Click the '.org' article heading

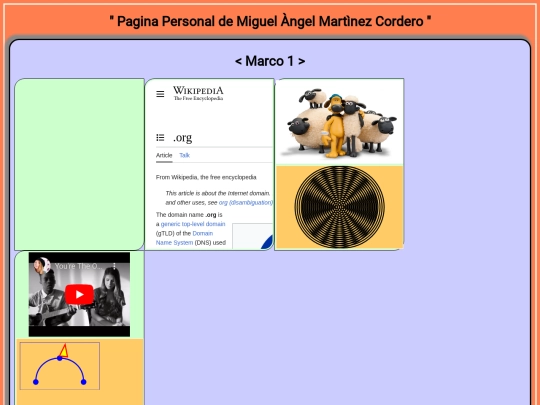tap(183, 137)
